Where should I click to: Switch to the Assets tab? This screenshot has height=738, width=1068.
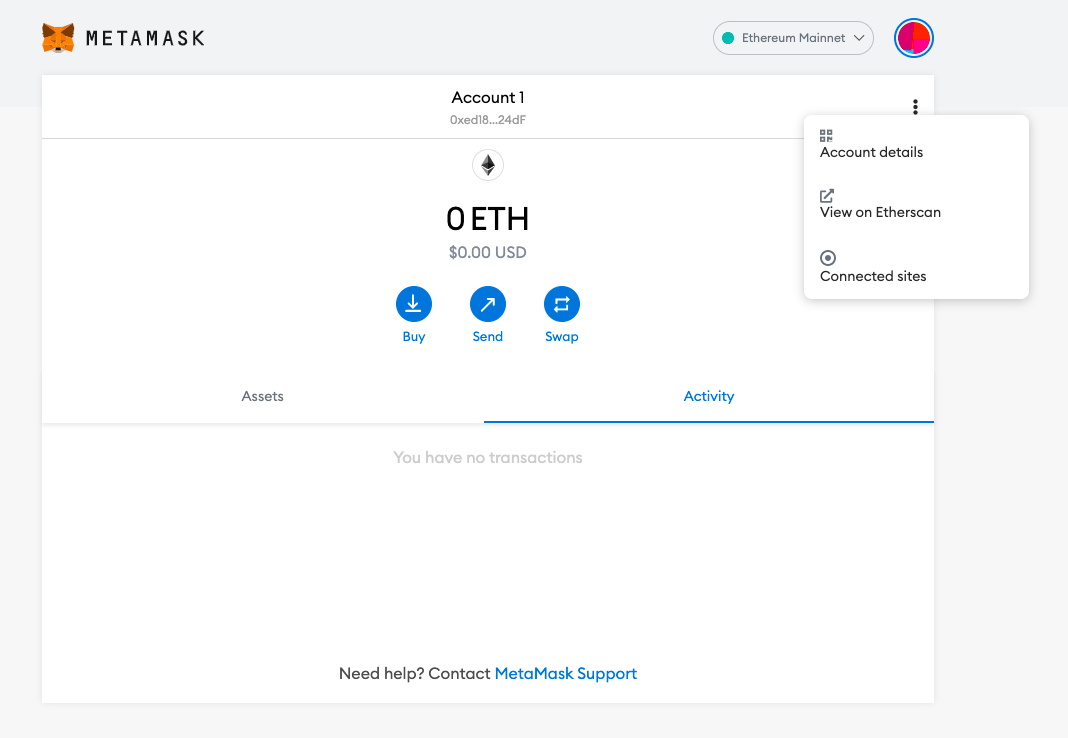click(x=262, y=396)
